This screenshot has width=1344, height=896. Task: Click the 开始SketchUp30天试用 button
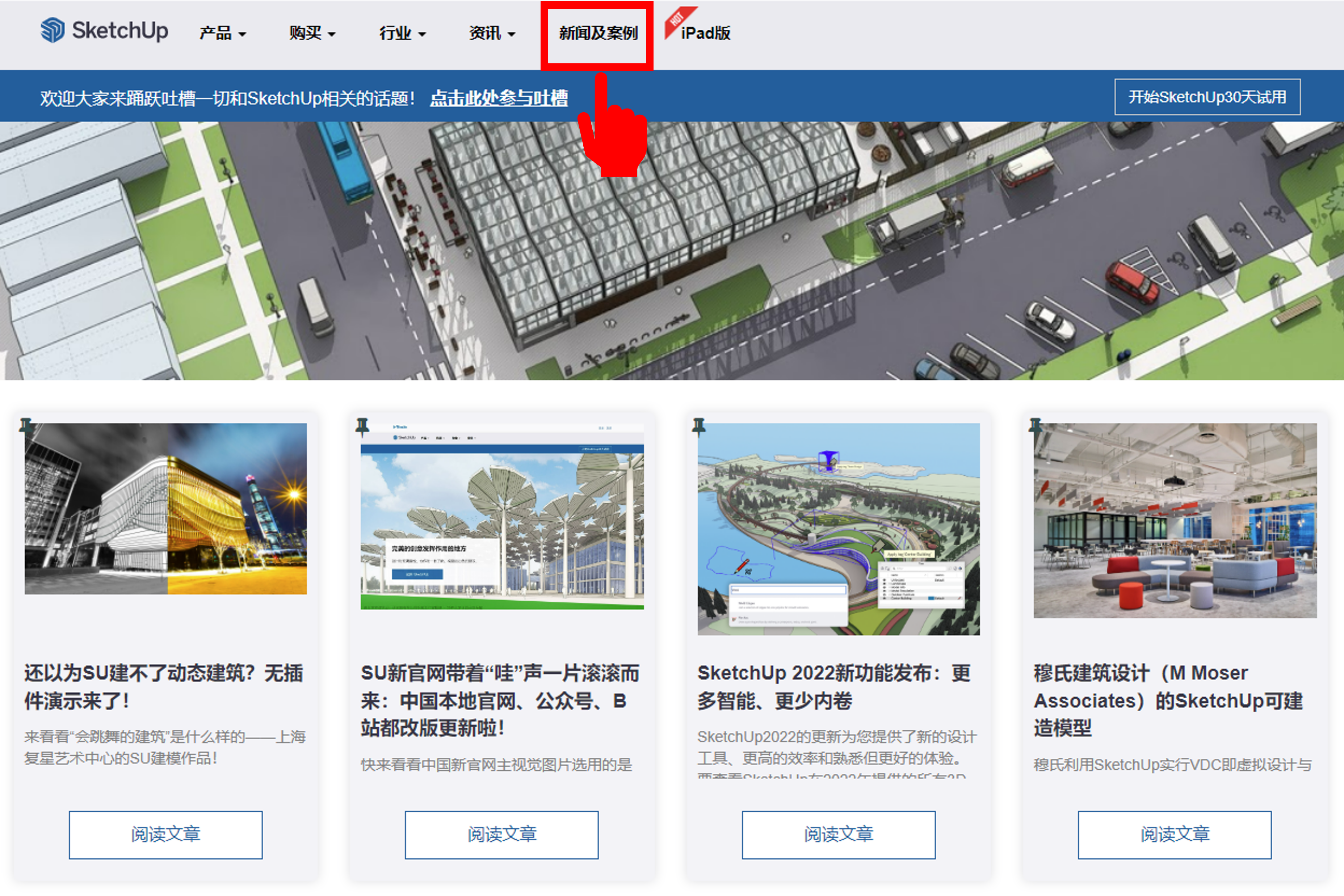(x=1207, y=97)
